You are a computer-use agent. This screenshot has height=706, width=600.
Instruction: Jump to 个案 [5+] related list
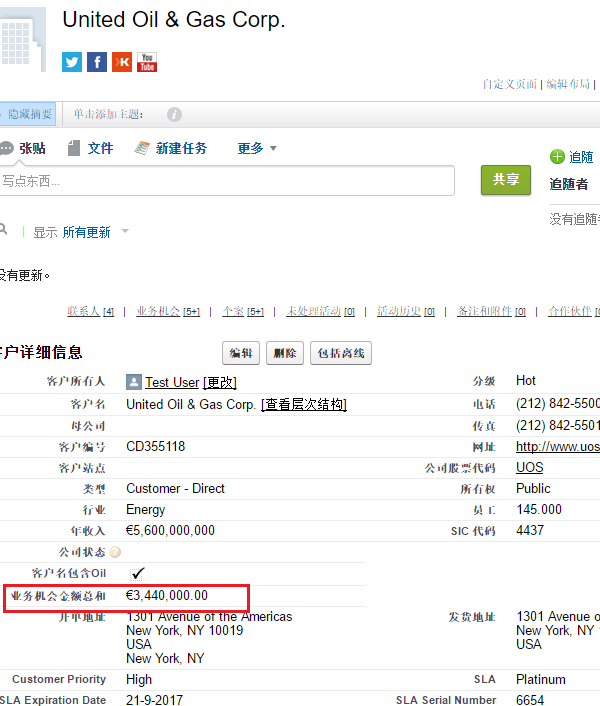tap(243, 311)
